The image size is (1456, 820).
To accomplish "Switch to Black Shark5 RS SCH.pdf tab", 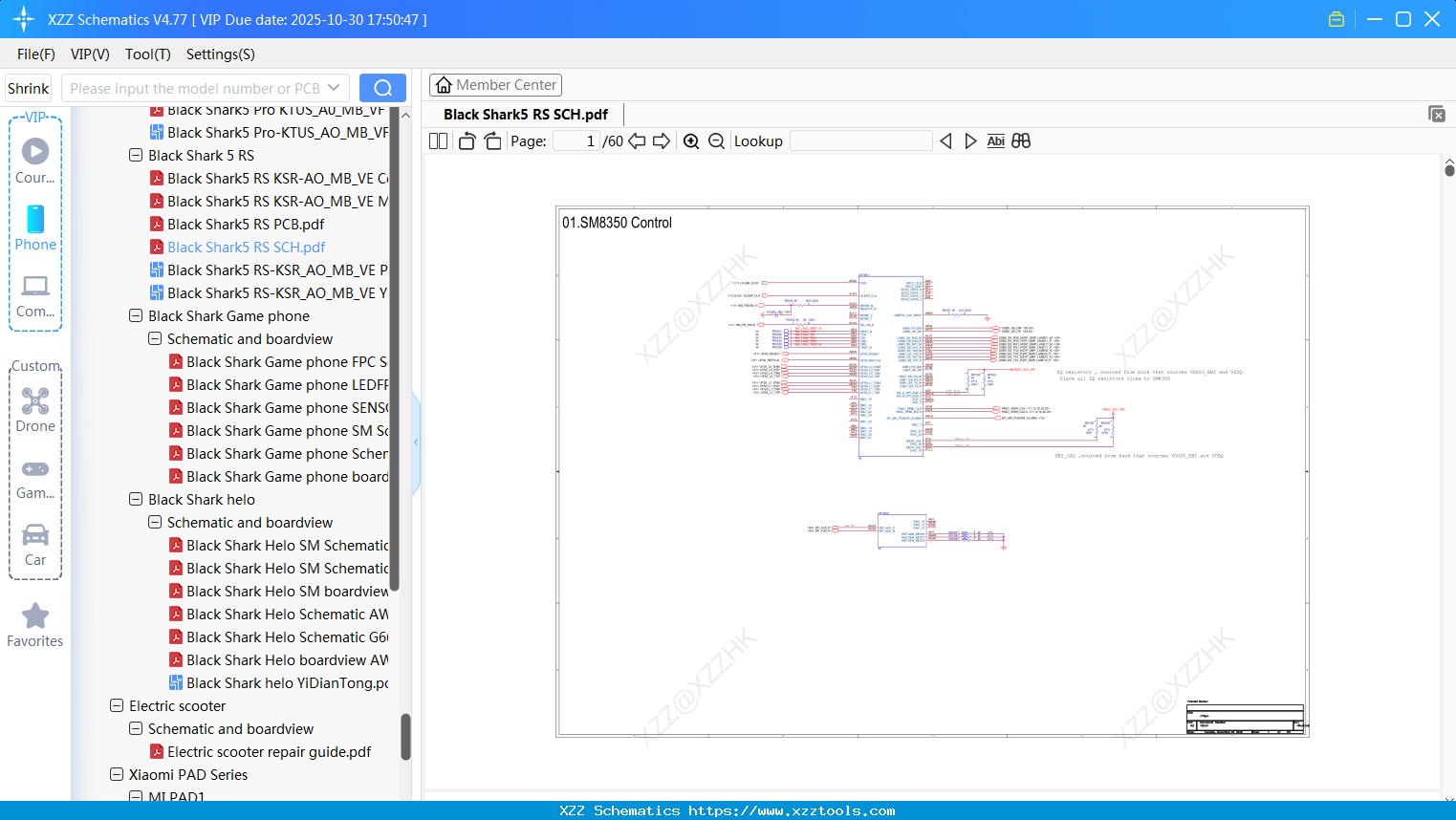I will pyautogui.click(x=526, y=115).
